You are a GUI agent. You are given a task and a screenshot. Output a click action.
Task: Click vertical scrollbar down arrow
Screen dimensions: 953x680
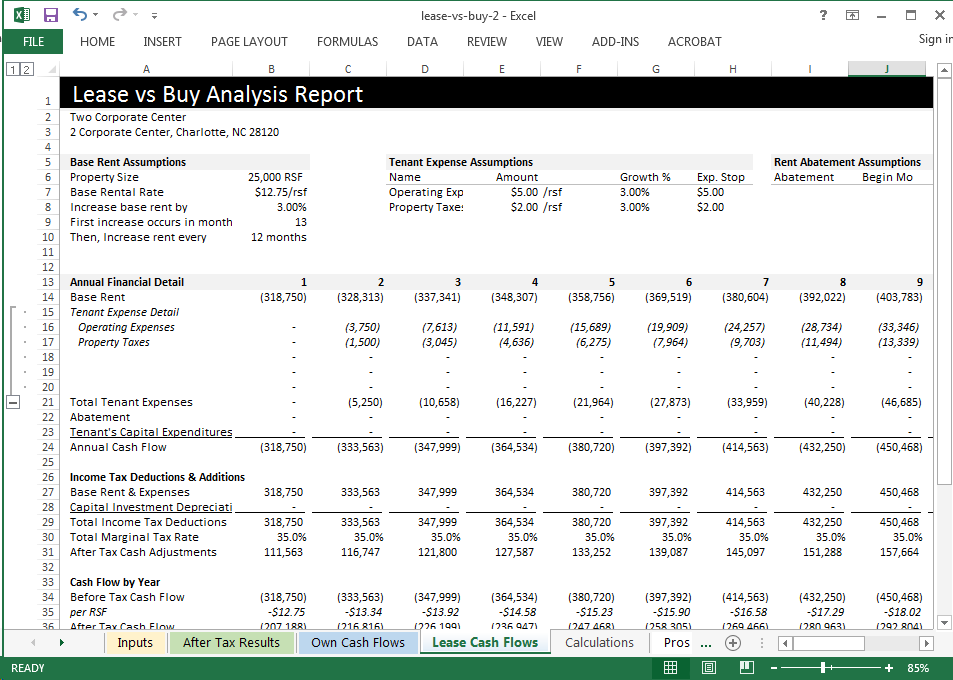pos(944,622)
